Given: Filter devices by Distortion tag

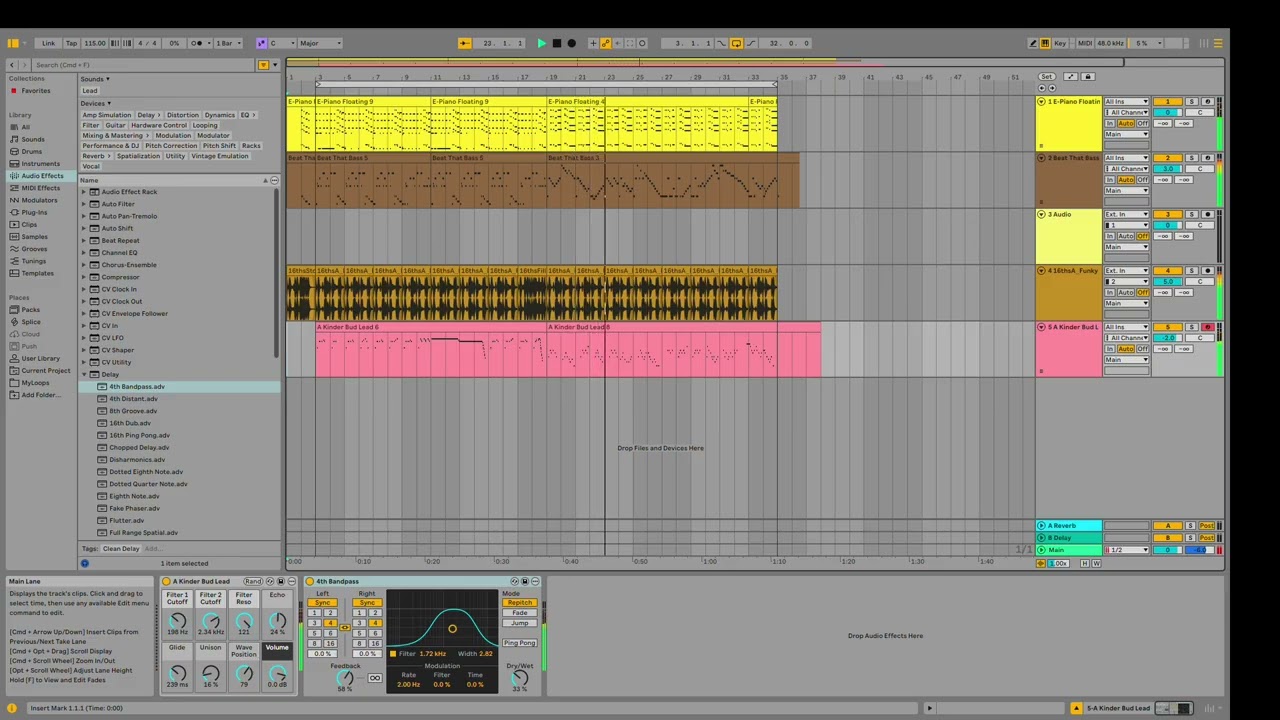Looking at the screenshot, I should tap(183, 115).
